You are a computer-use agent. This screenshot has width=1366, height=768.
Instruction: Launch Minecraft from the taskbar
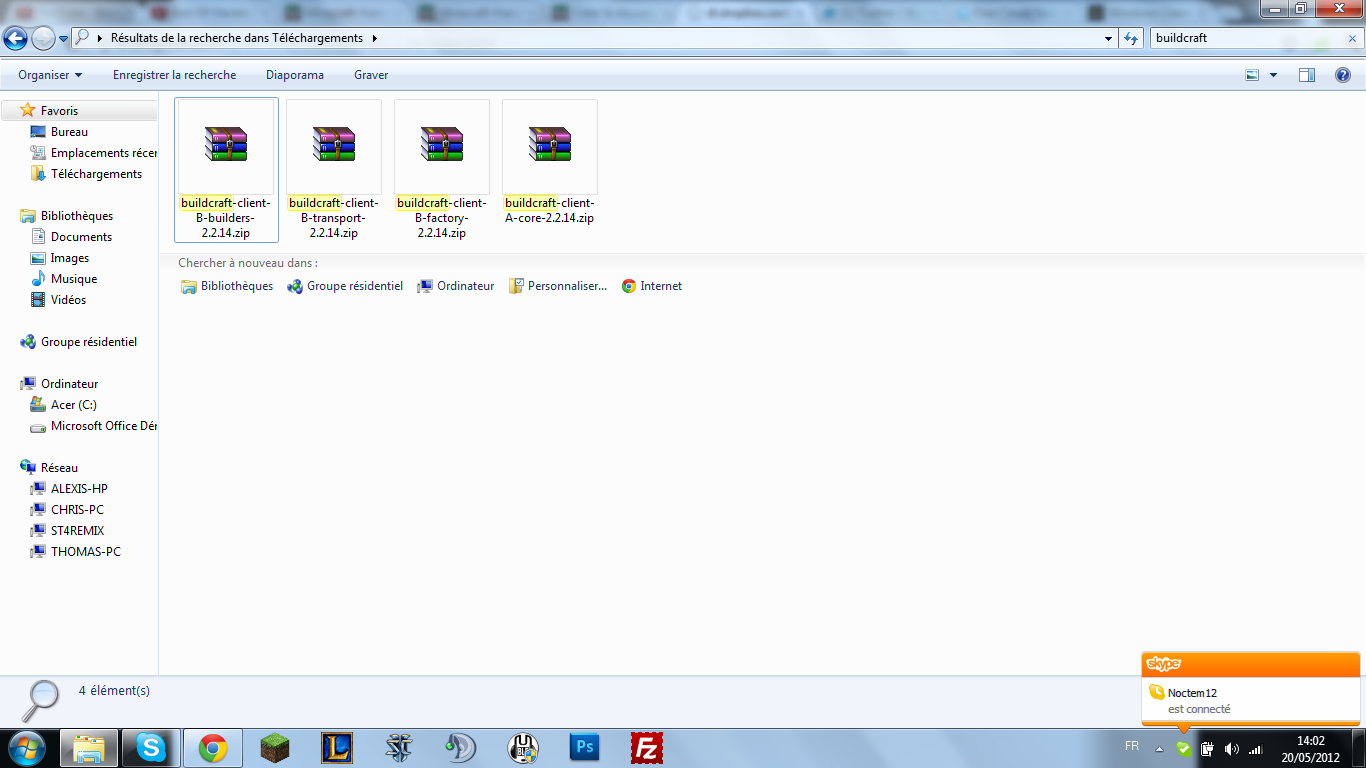pos(274,748)
